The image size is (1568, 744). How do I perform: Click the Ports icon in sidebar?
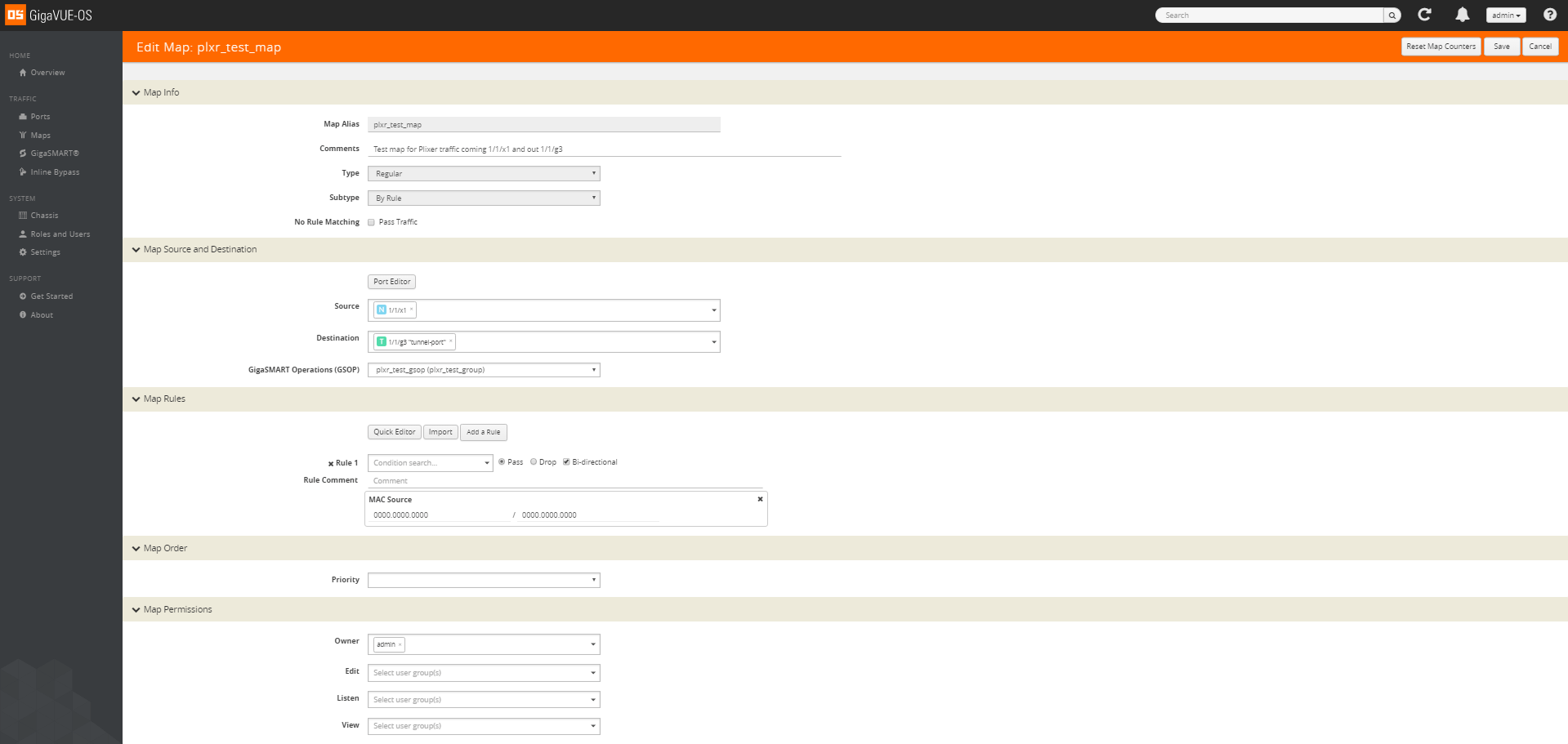(x=23, y=117)
